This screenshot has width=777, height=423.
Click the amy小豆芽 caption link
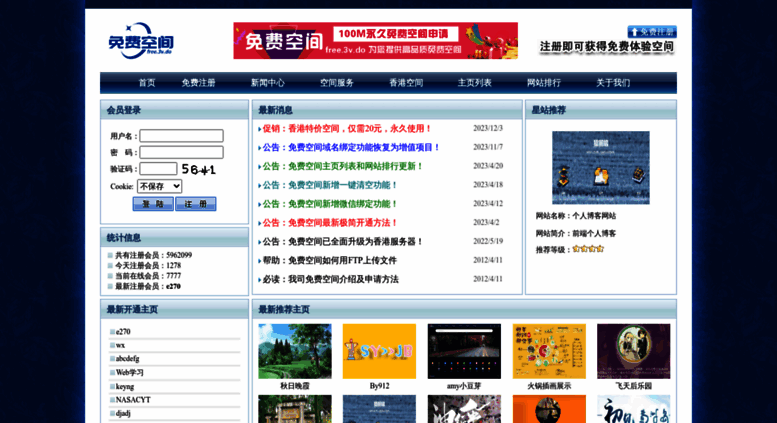point(464,386)
